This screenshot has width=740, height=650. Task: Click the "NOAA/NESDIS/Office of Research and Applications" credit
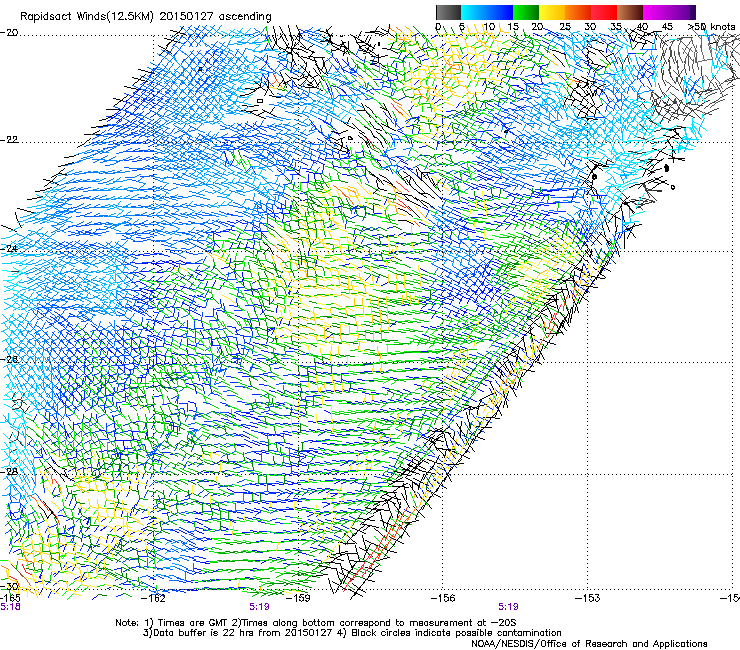[x=589, y=644]
